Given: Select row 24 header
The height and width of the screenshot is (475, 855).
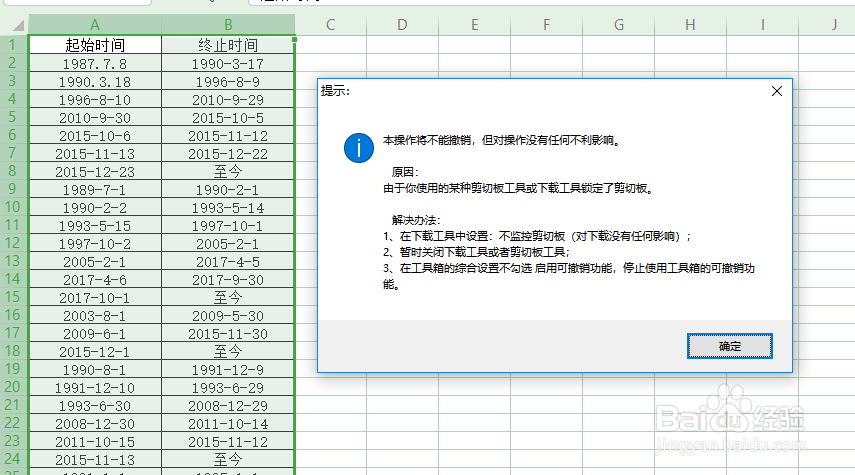Looking at the screenshot, I should (x=14, y=459).
